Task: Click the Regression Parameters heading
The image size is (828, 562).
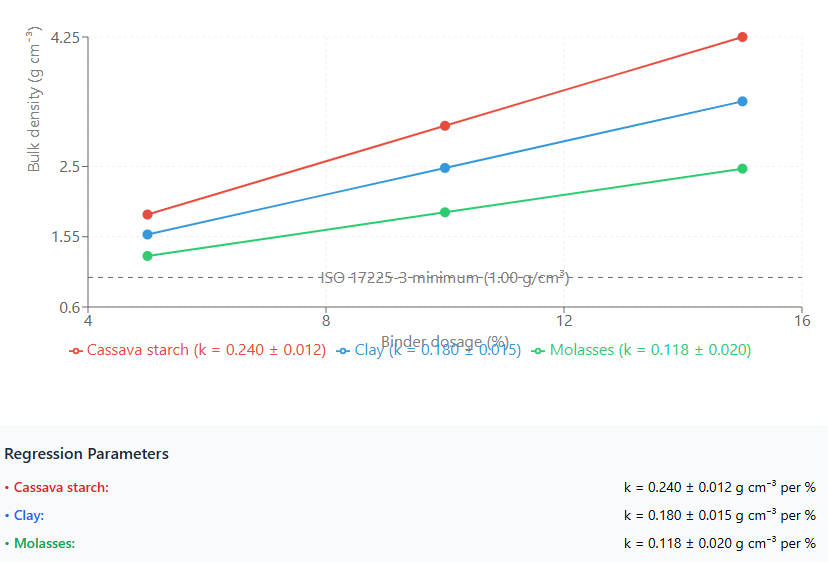Action: (x=86, y=454)
